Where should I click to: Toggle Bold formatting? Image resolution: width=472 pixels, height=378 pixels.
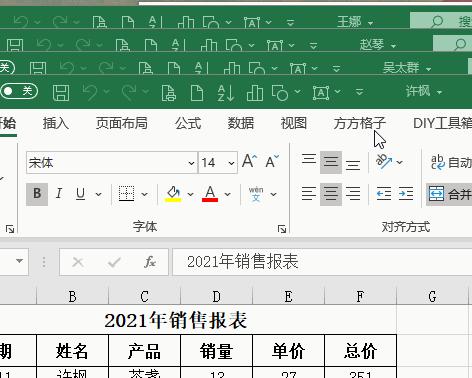(x=37, y=194)
